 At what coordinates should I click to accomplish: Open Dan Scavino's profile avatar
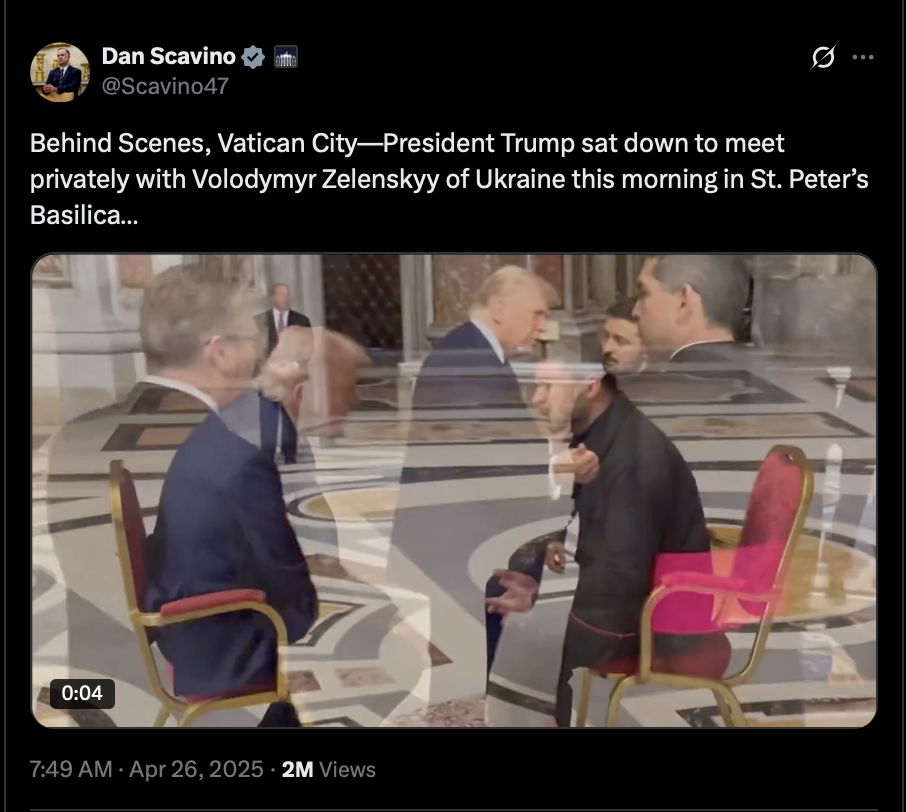point(60,72)
